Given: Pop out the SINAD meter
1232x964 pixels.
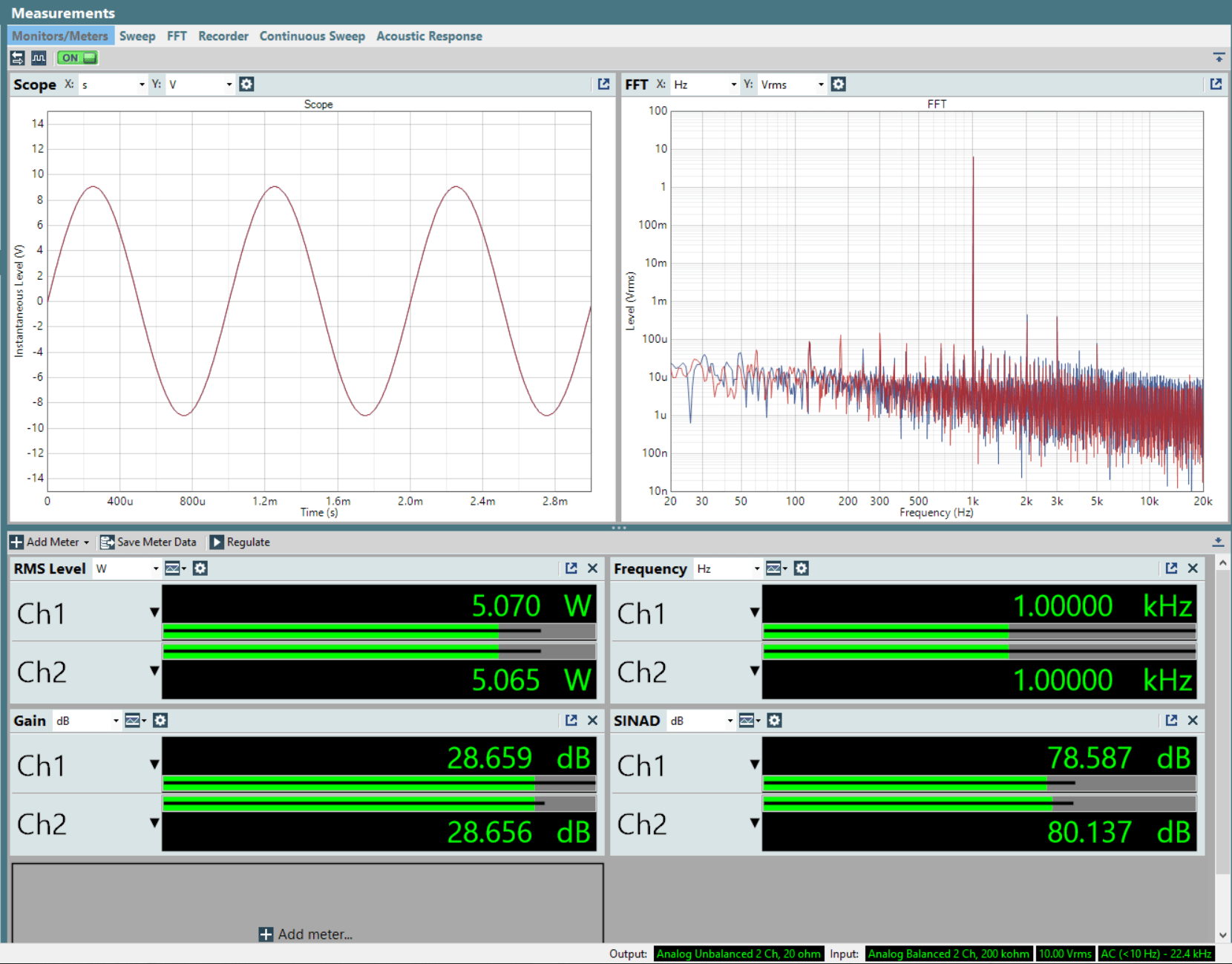Looking at the screenshot, I should 1171,721.
